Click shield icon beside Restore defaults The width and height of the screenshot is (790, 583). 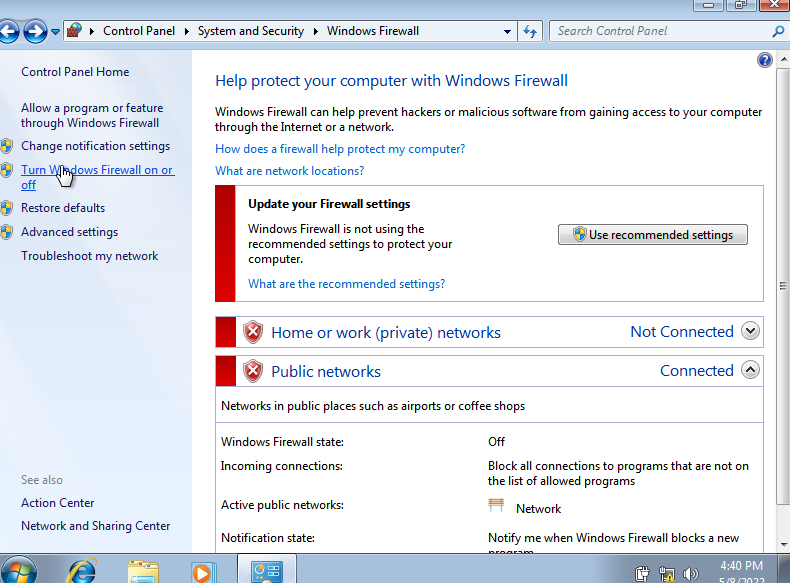click(x=7, y=208)
